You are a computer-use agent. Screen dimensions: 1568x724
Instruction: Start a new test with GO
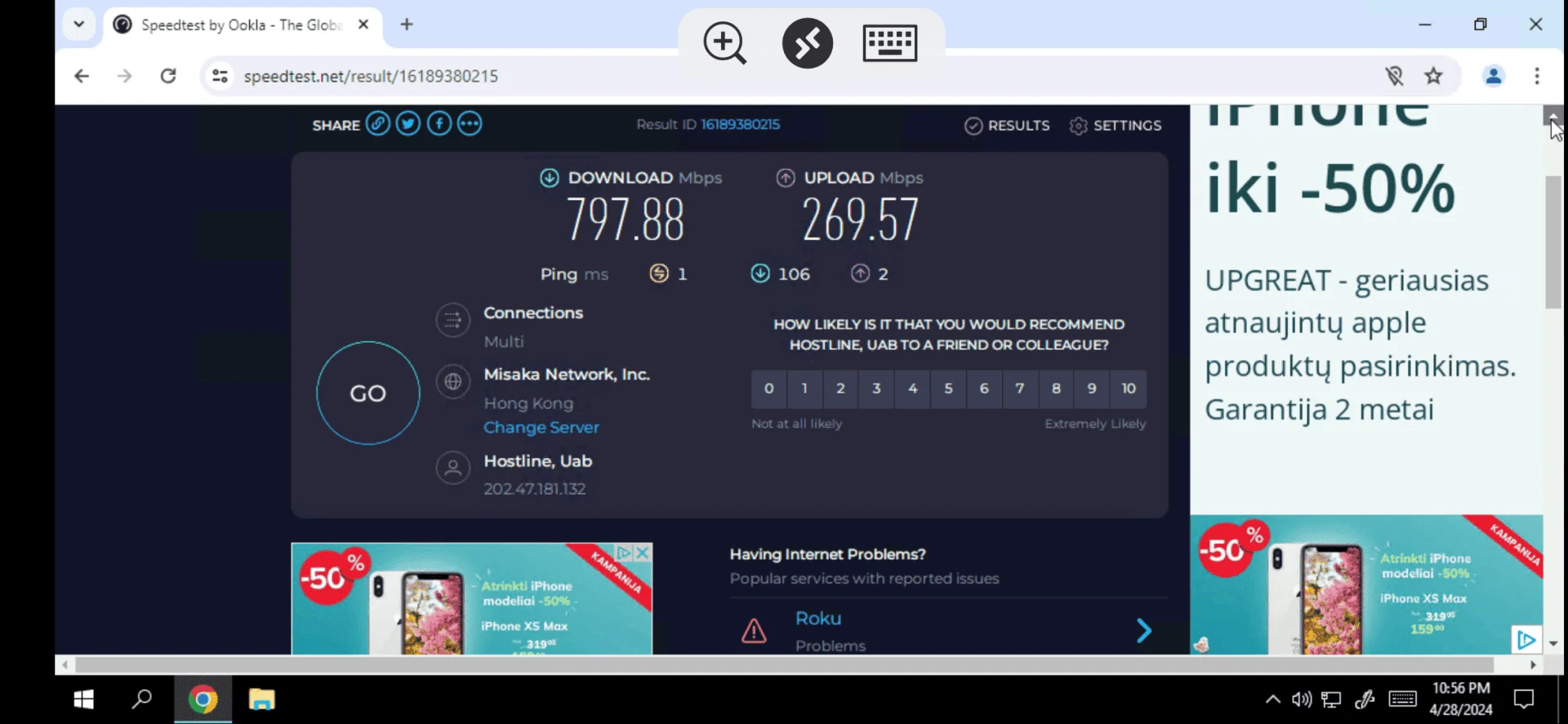(368, 393)
